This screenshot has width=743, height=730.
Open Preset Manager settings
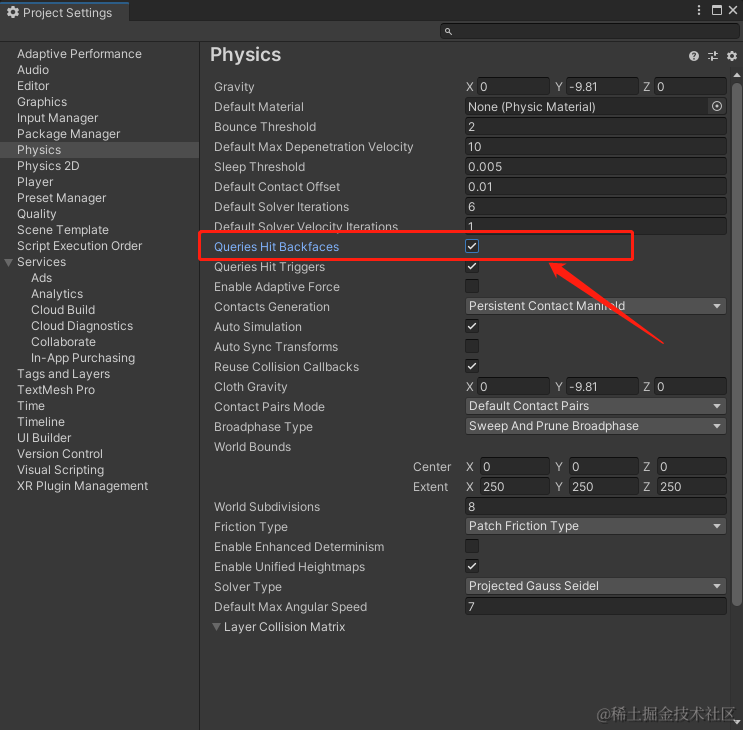tap(61, 198)
